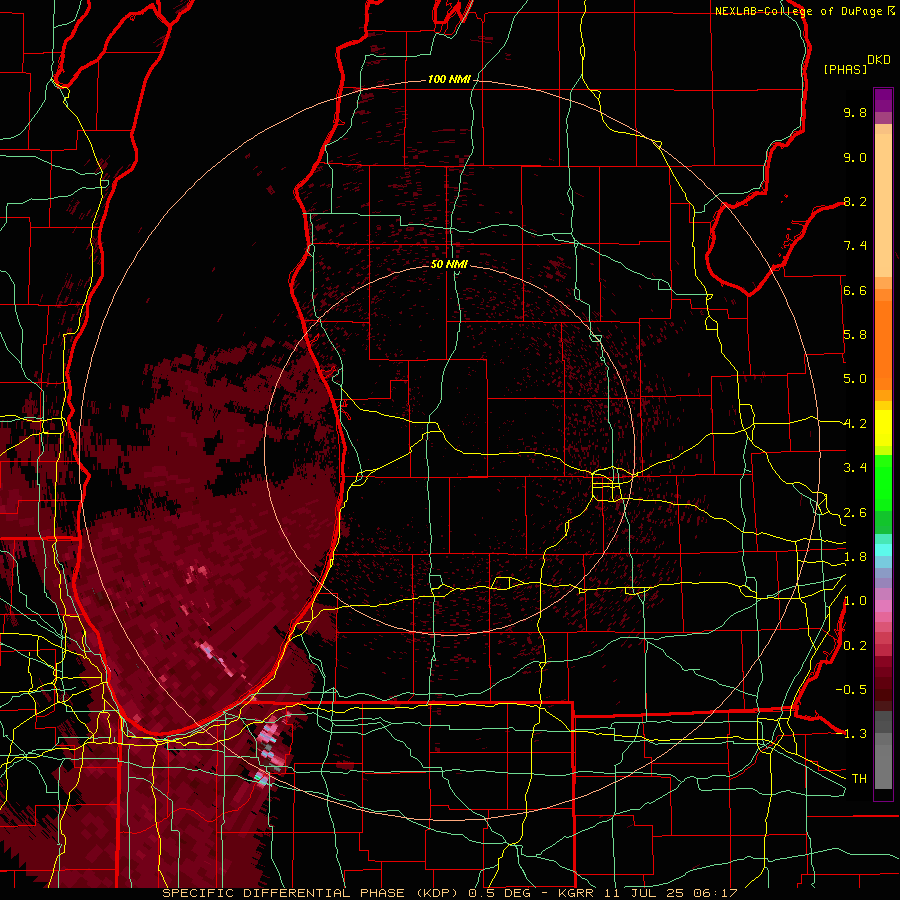This screenshot has width=900, height=900.
Task: Click the 3.4 value on the scale
Action: (x=855, y=468)
